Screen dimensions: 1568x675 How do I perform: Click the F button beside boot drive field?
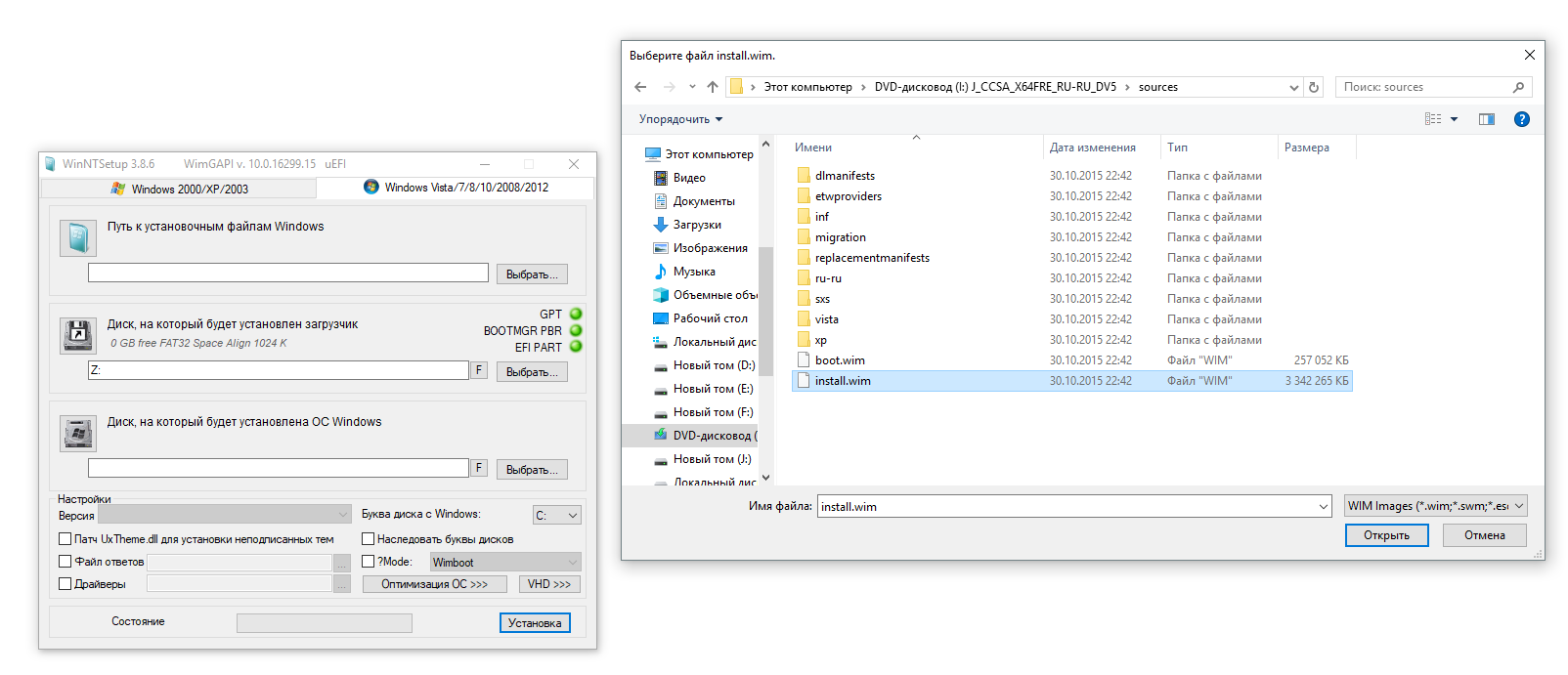[479, 370]
